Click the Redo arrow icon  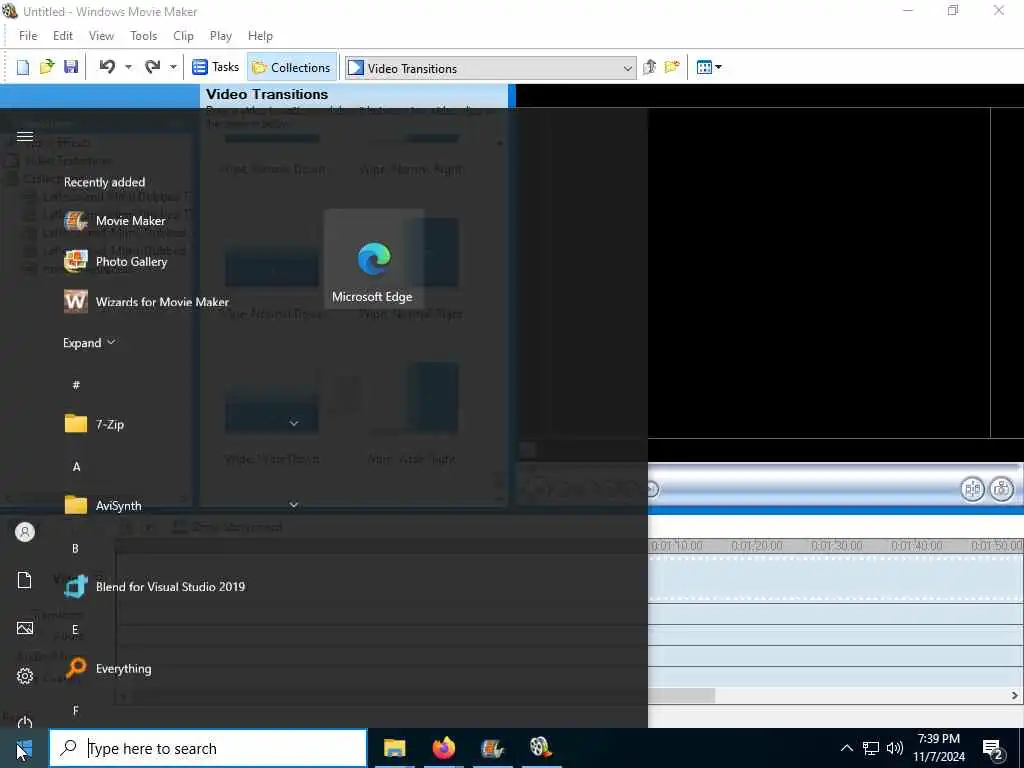point(152,67)
